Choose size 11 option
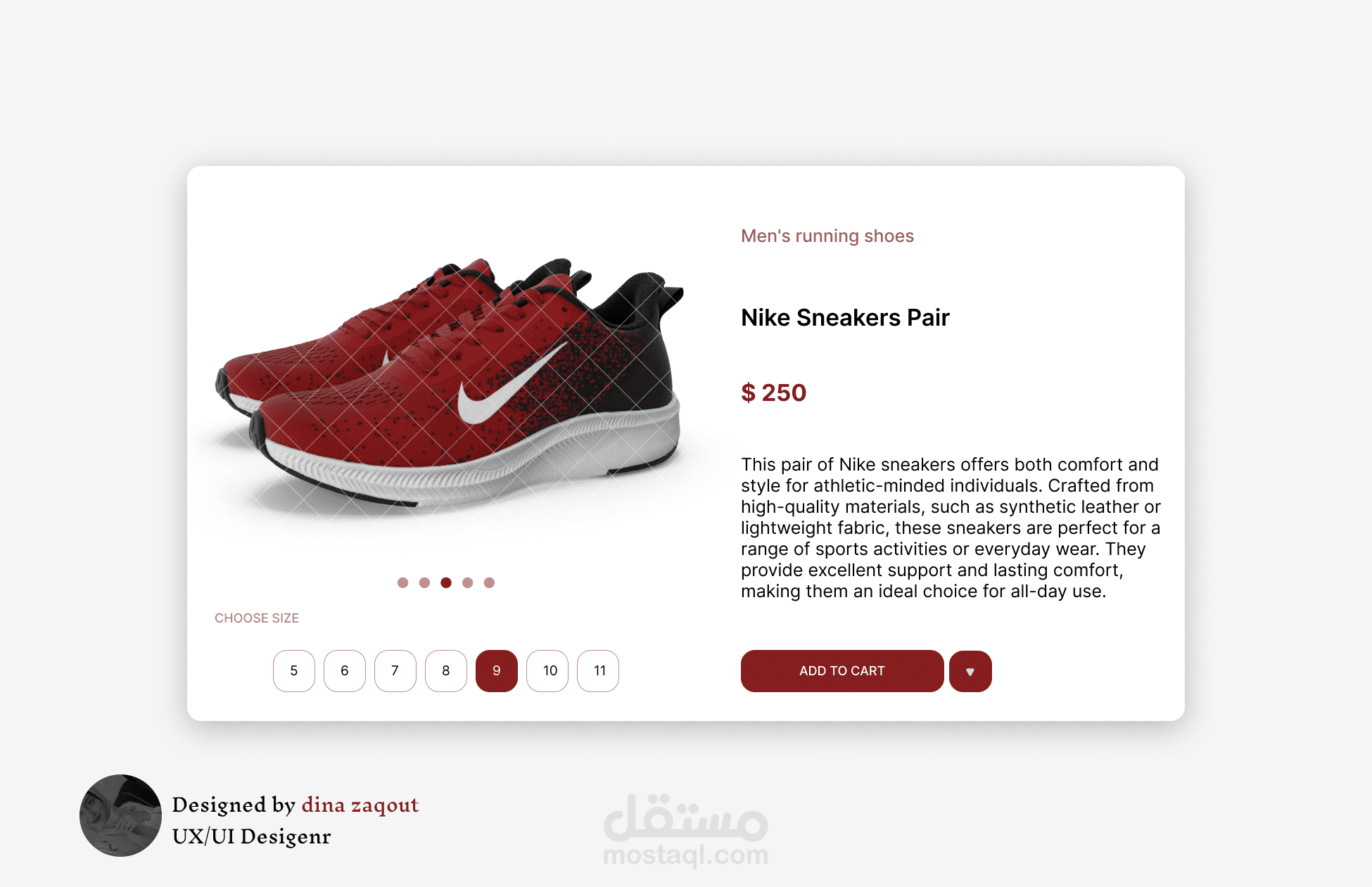 598,671
